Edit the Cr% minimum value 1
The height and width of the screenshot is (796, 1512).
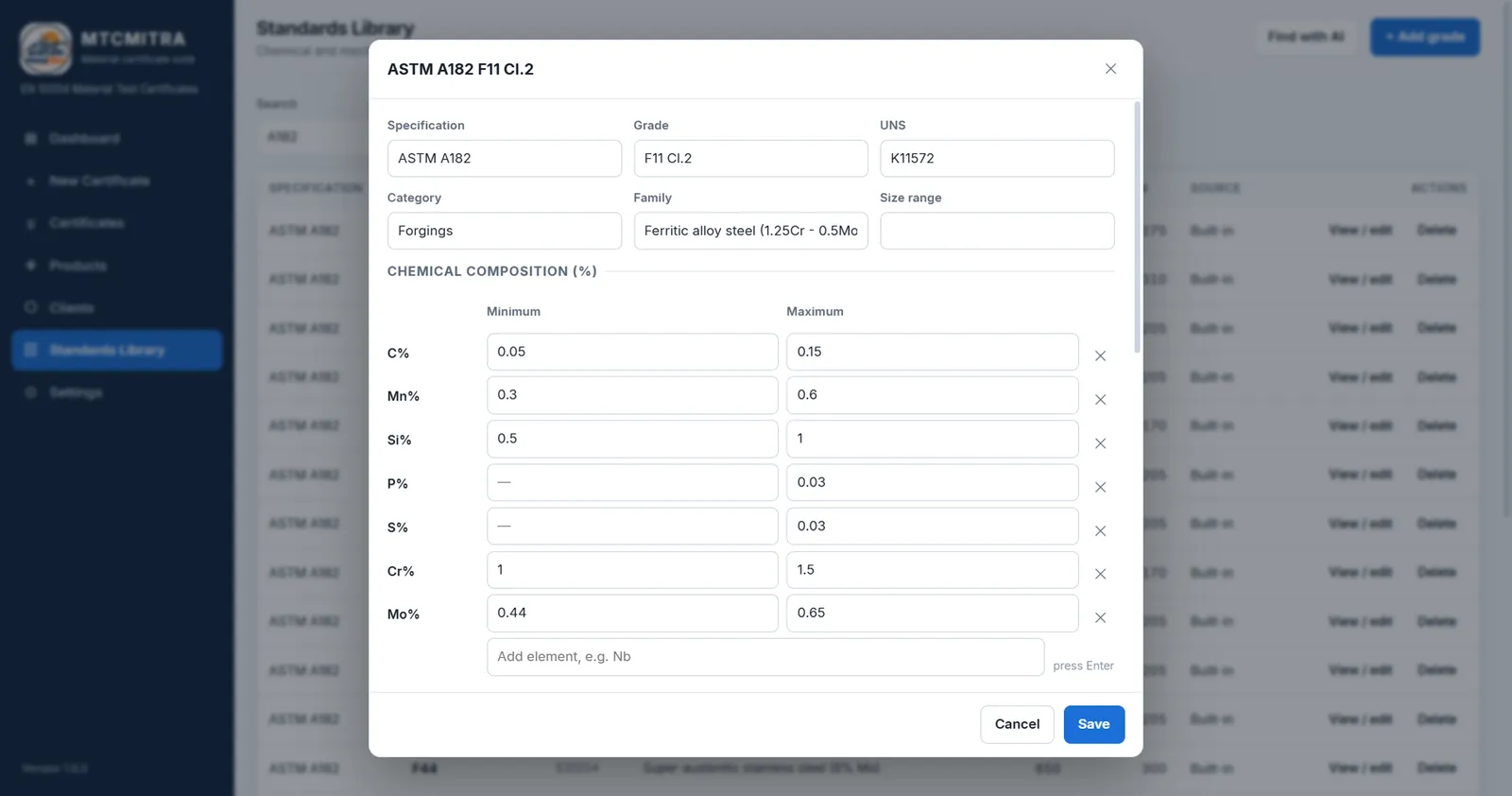coord(632,569)
